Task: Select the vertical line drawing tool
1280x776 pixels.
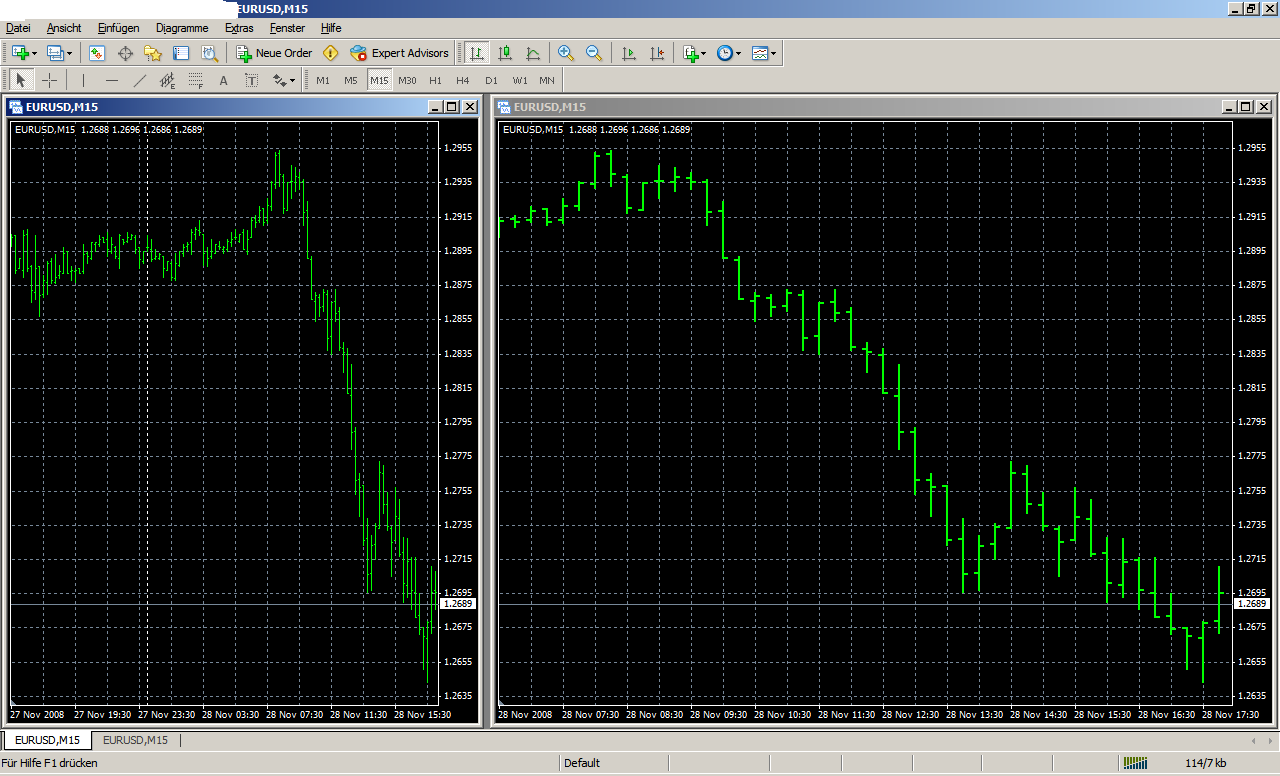Action: click(83, 80)
